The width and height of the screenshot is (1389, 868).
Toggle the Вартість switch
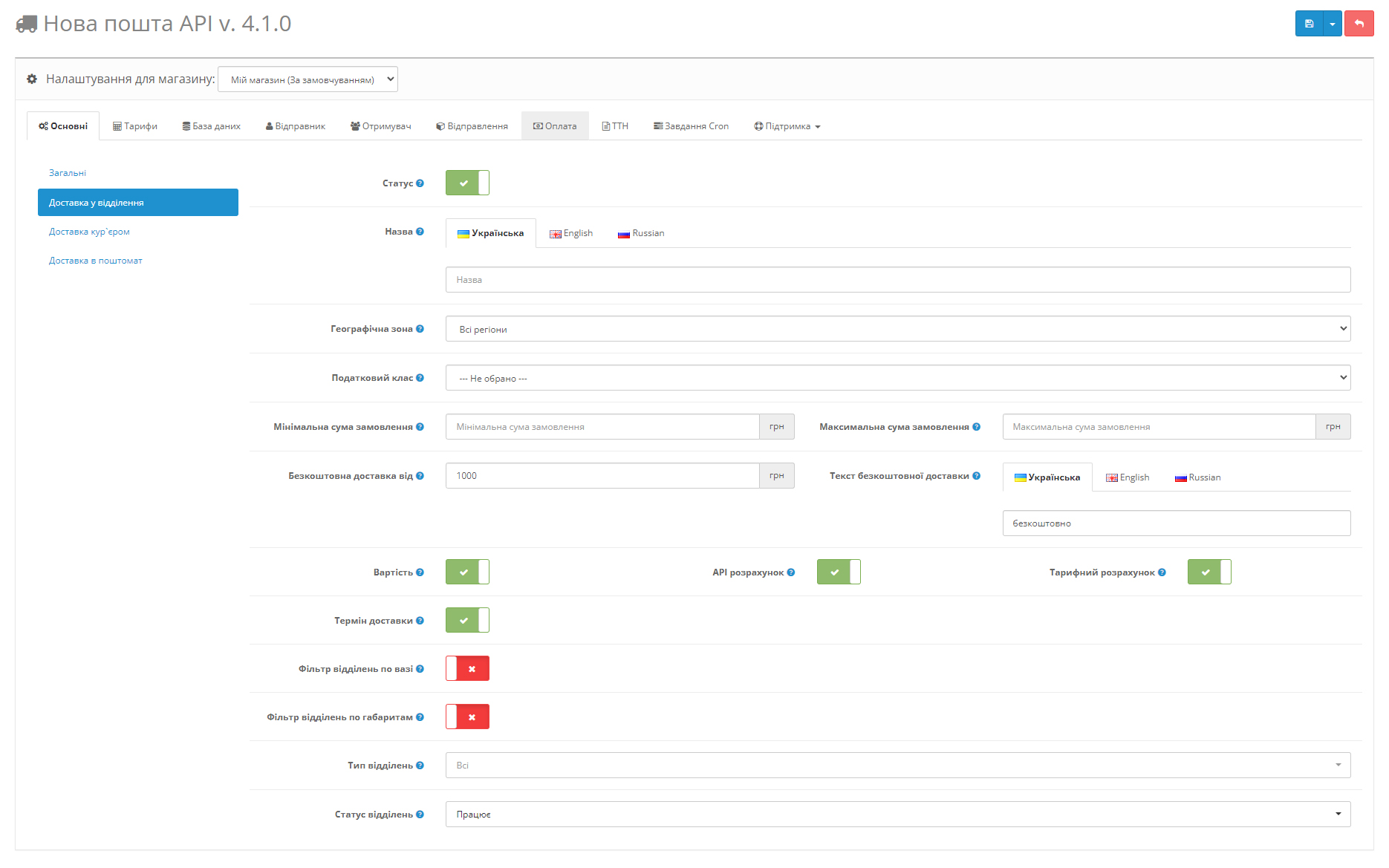click(x=467, y=572)
